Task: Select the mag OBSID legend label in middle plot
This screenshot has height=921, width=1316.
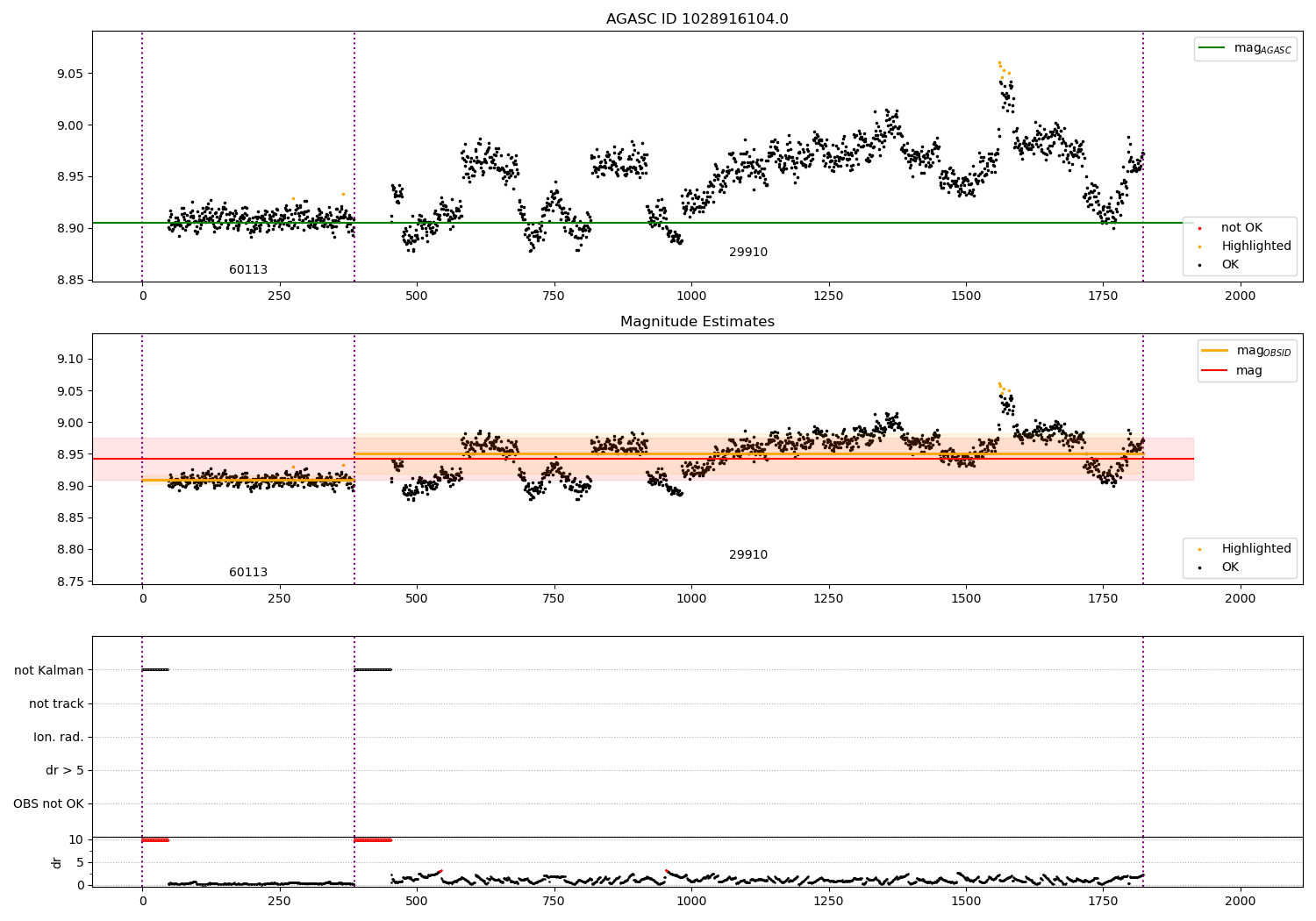Action: (1263, 351)
